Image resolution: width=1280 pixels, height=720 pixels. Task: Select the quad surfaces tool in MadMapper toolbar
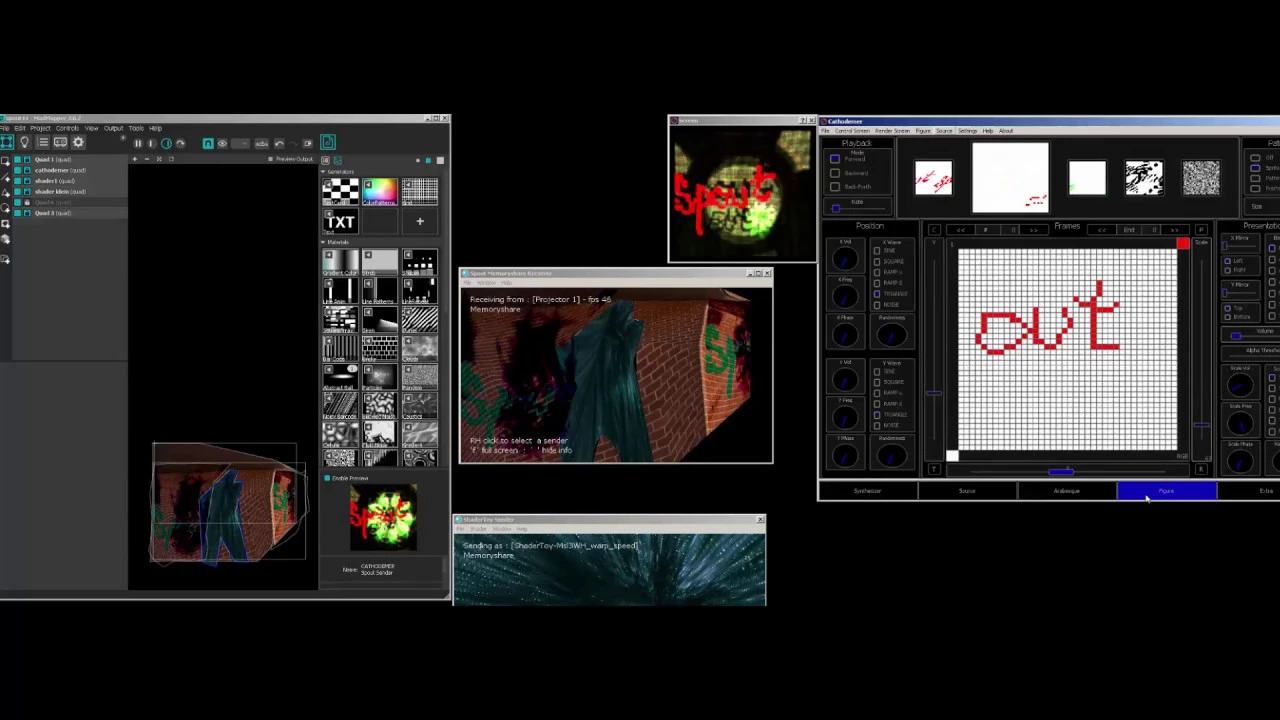point(7,142)
